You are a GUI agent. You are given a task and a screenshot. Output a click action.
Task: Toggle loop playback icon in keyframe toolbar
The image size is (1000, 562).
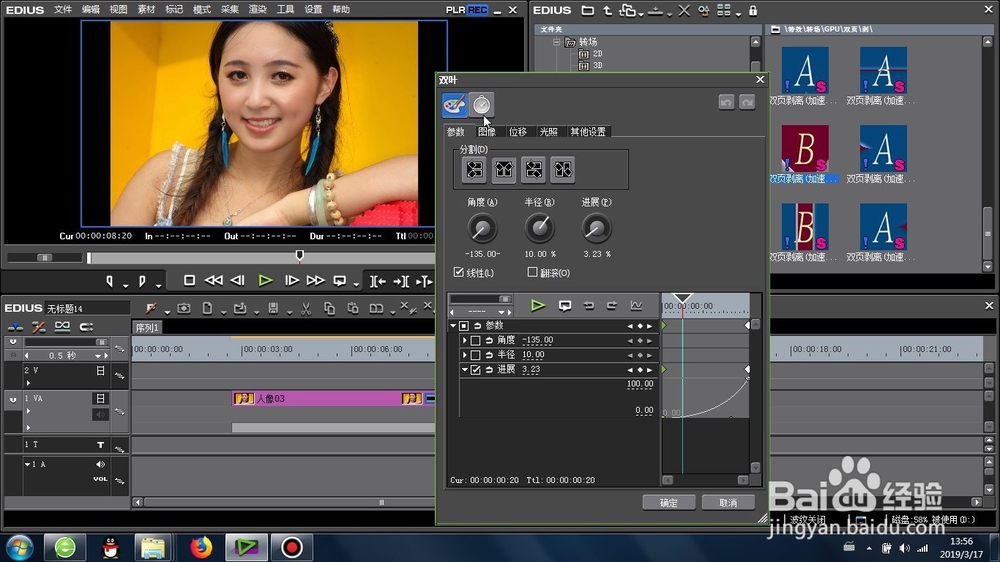[564, 306]
